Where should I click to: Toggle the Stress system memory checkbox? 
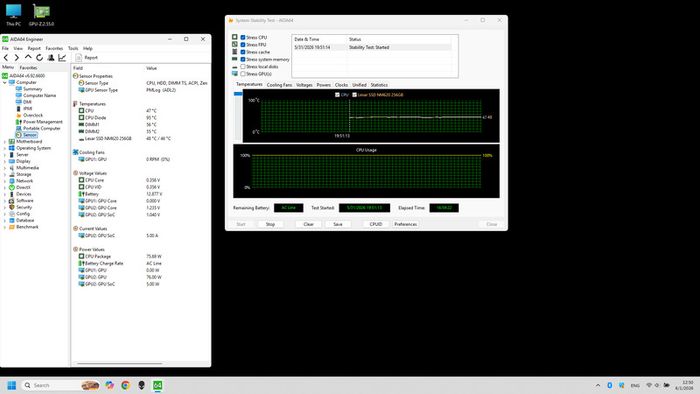(243, 59)
